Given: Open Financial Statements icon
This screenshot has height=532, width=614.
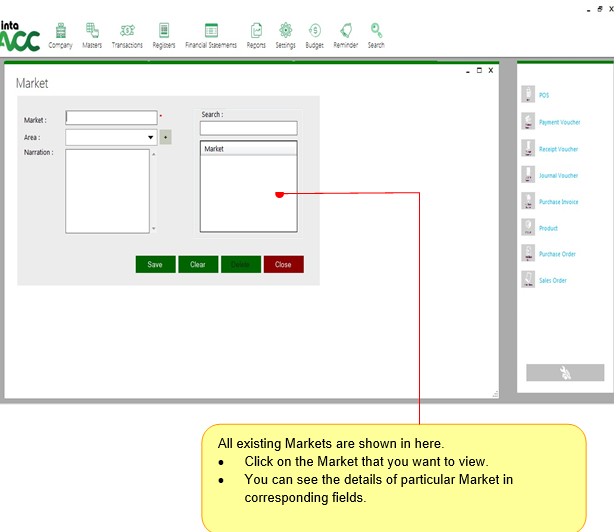Looking at the screenshot, I should click(x=211, y=31).
